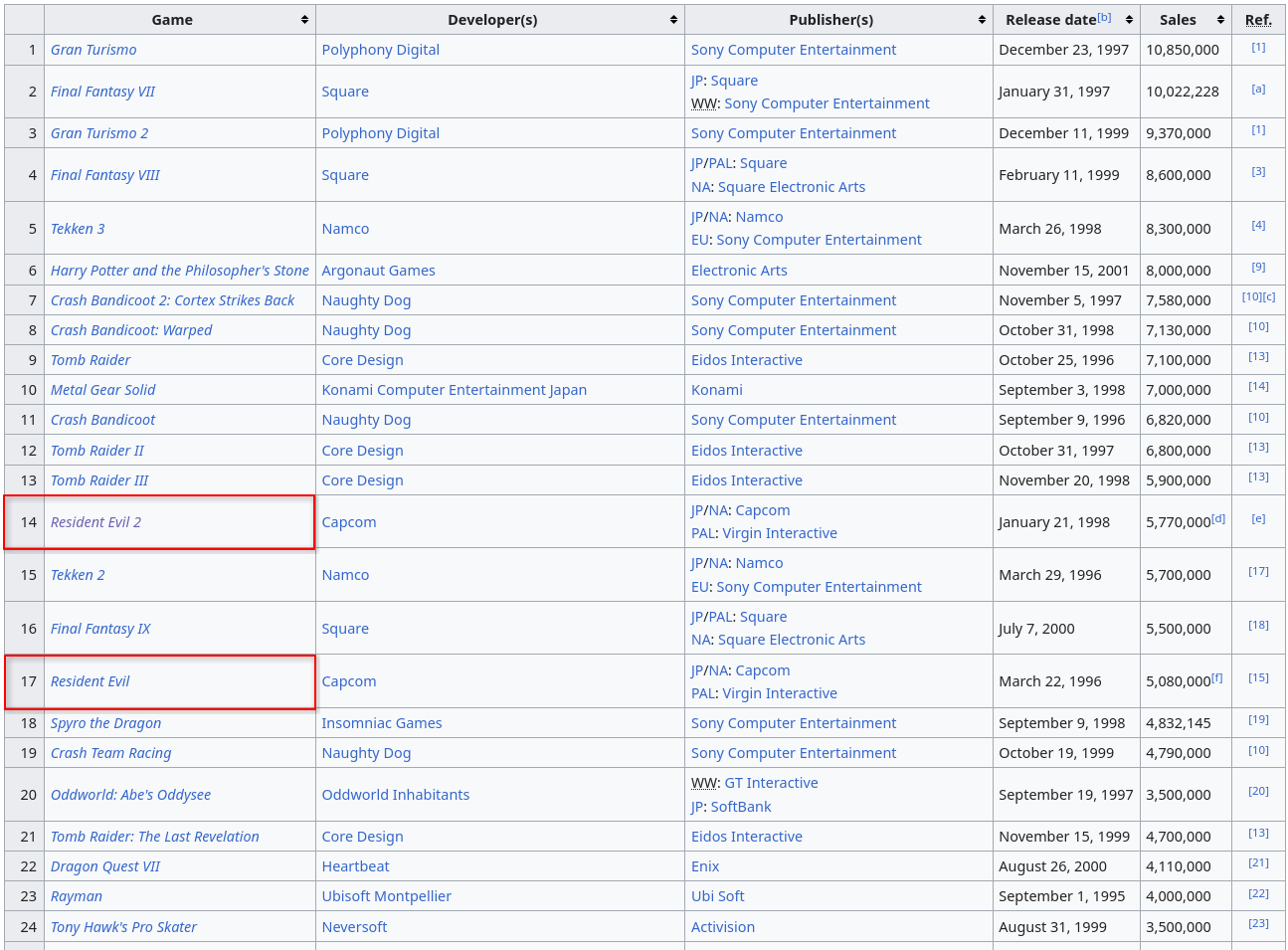Open Konami Computer Entertainment Japan link

(454, 390)
